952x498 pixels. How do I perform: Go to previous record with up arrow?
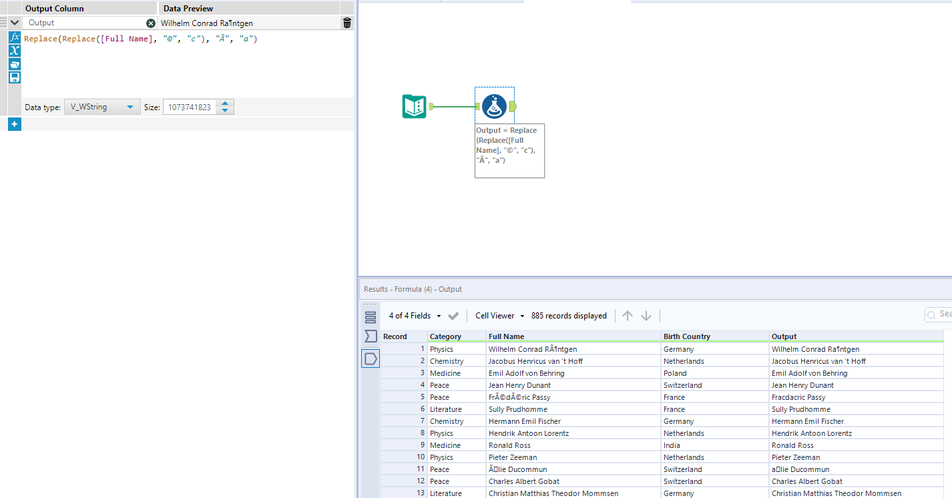pos(627,316)
